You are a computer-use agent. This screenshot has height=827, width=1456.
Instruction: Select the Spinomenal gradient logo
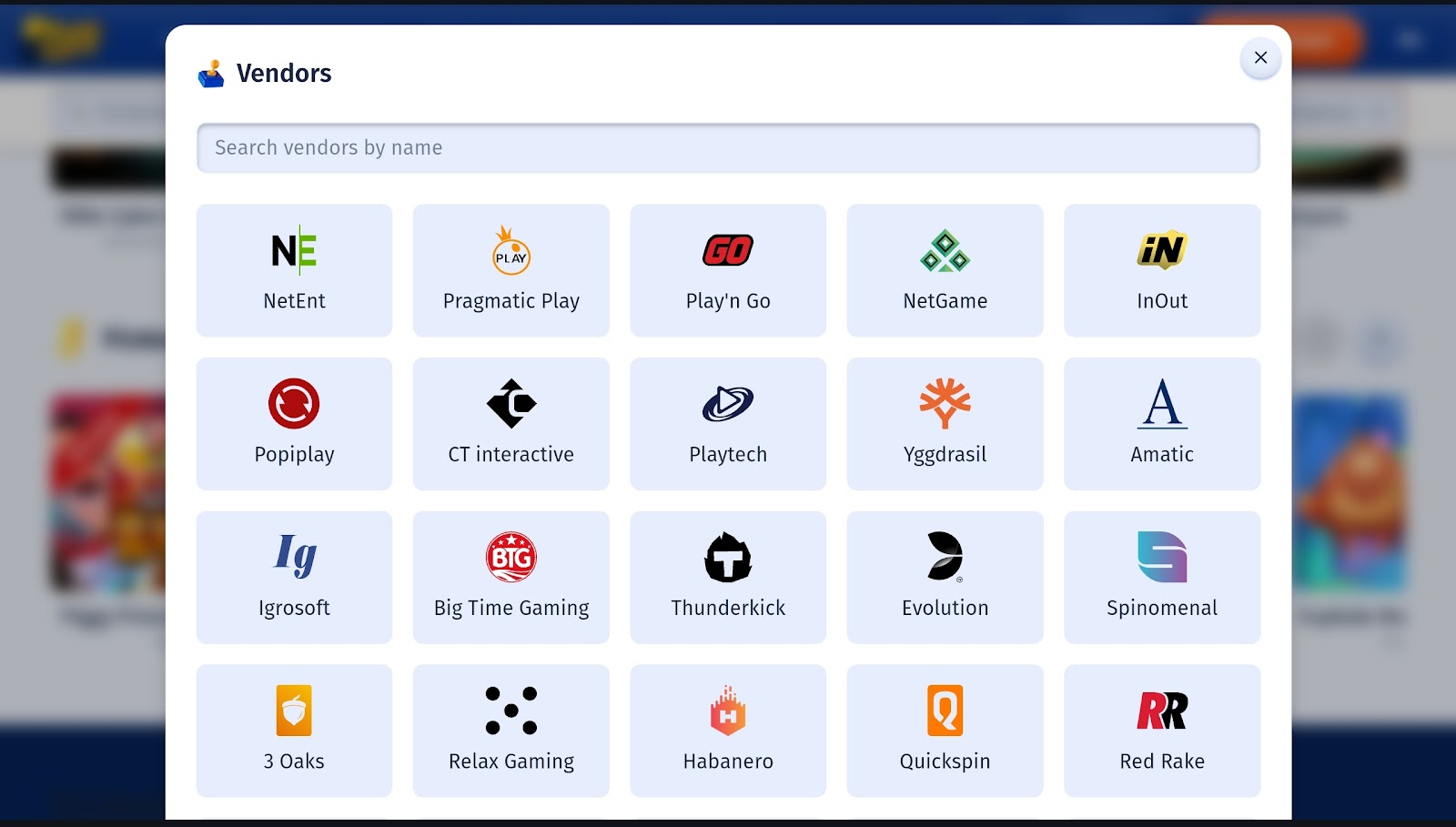click(x=1162, y=557)
